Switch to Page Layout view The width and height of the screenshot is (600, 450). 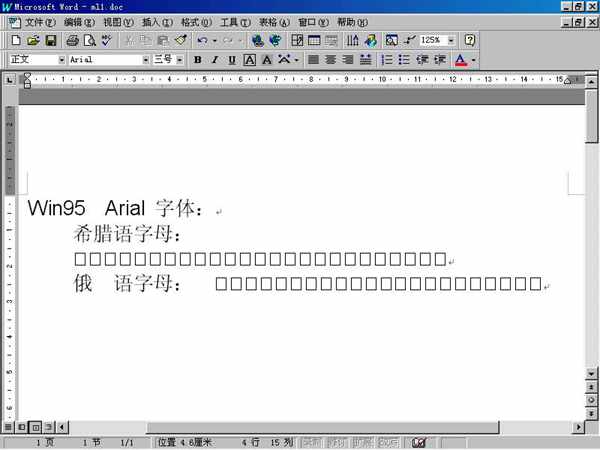35,427
